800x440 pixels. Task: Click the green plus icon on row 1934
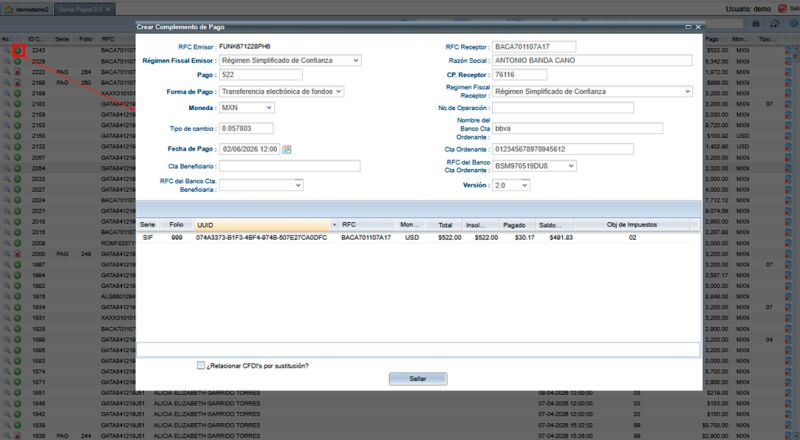tap(17, 307)
